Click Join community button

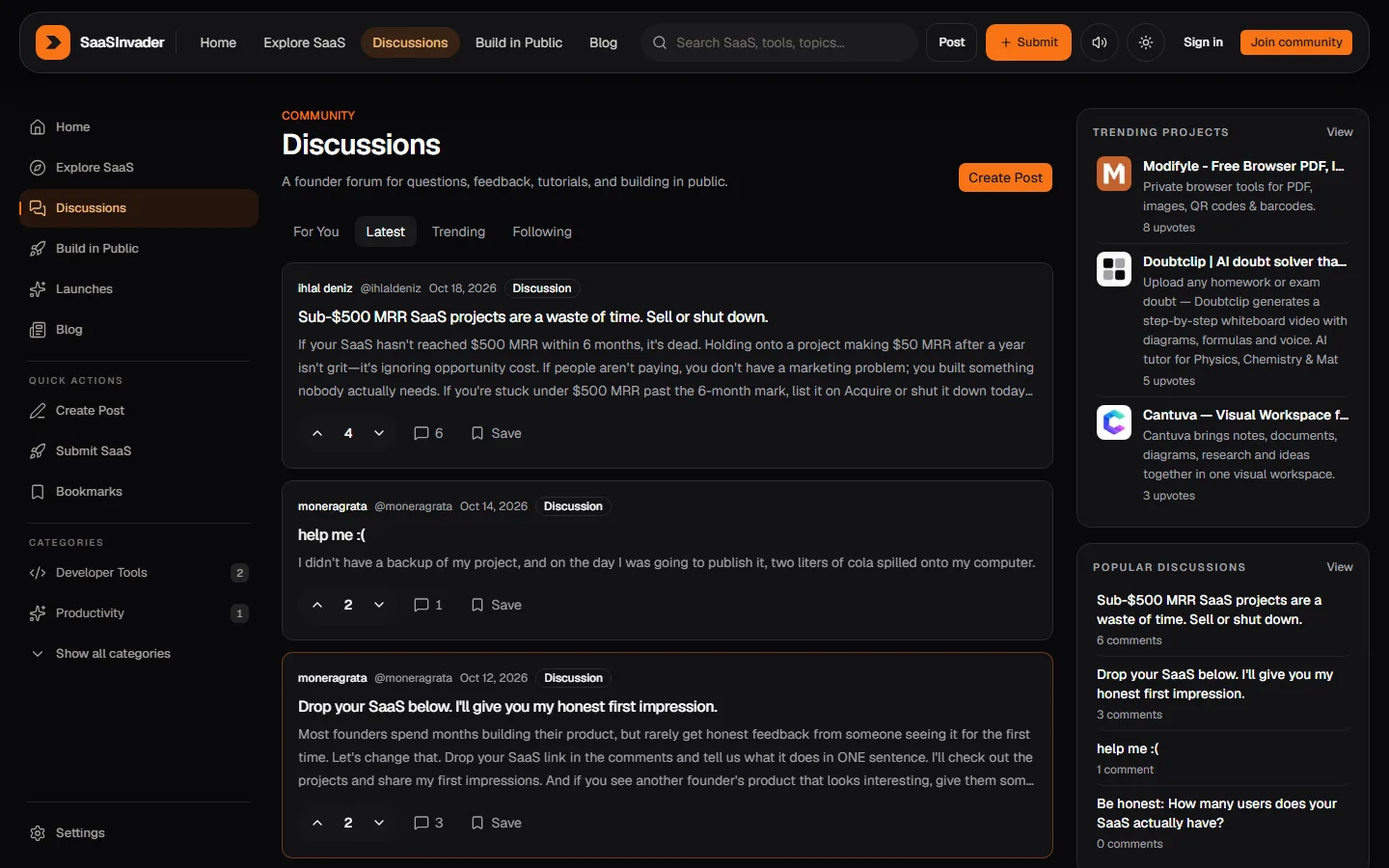(x=1296, y=42)
